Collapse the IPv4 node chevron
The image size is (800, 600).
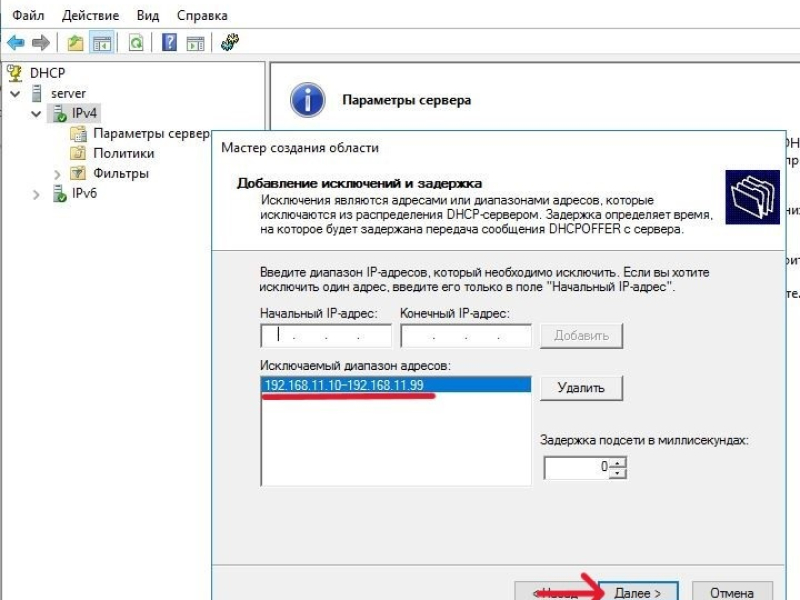(x=36, y=113)
